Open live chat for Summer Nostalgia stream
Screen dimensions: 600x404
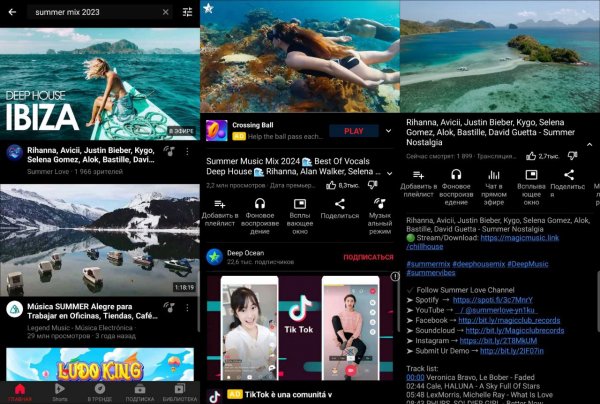[494, 187]
